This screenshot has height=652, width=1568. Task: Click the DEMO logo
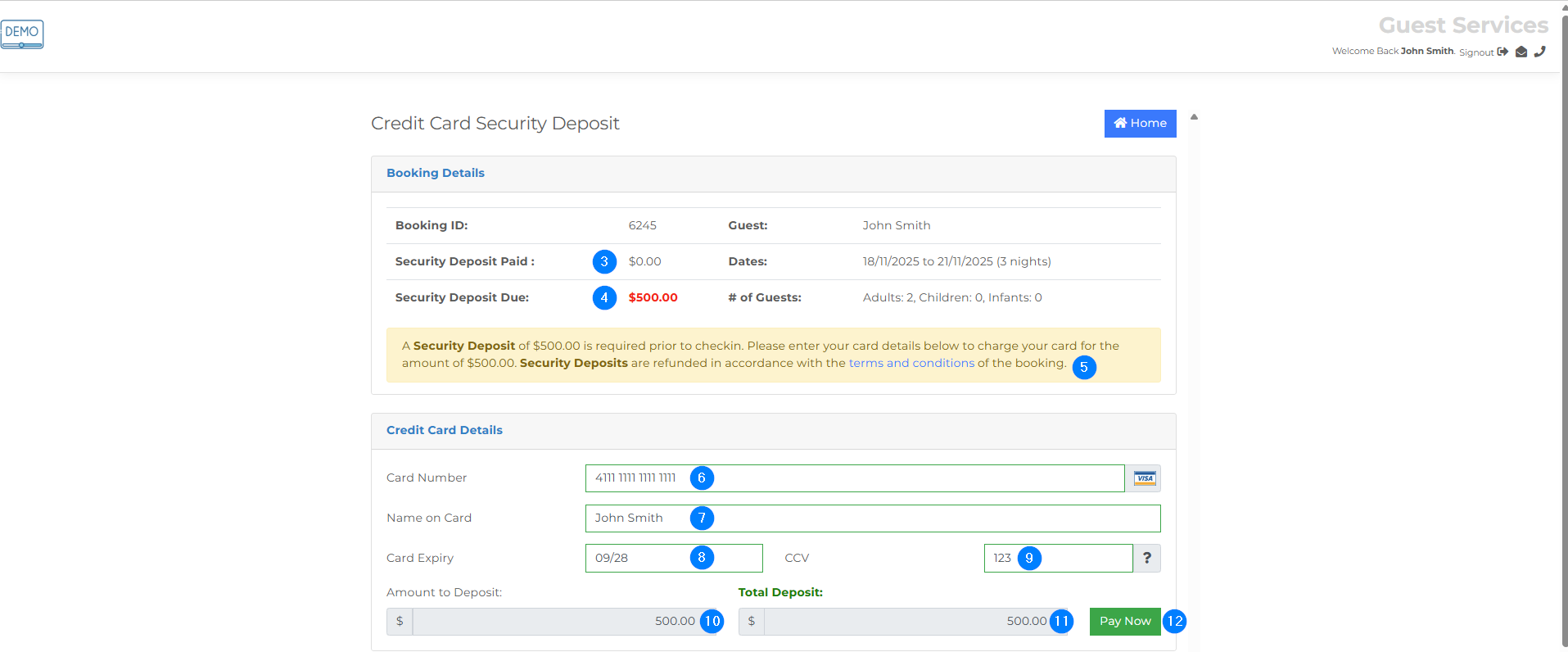[22, 34]
